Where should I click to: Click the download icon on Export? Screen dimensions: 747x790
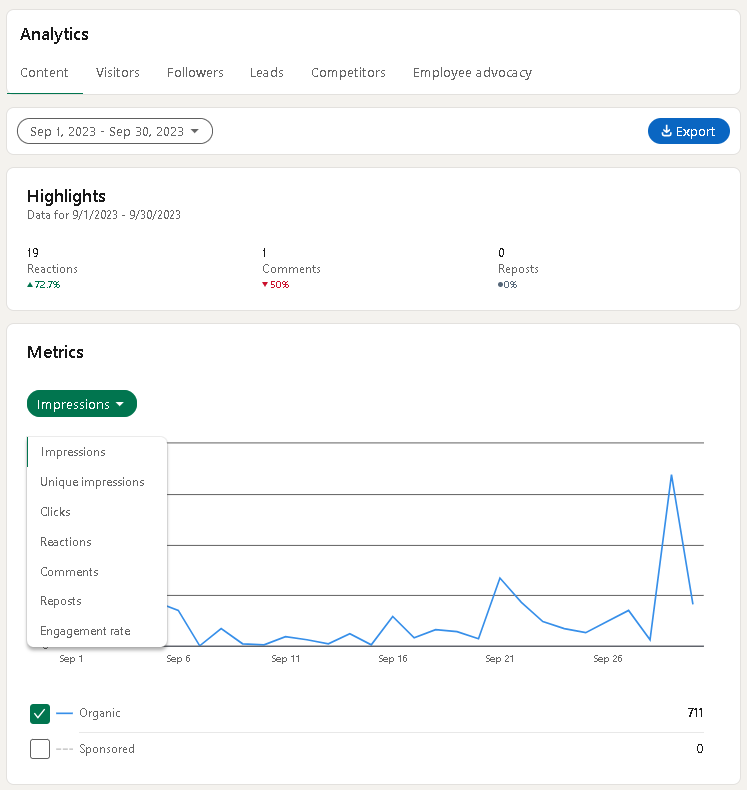666,131
